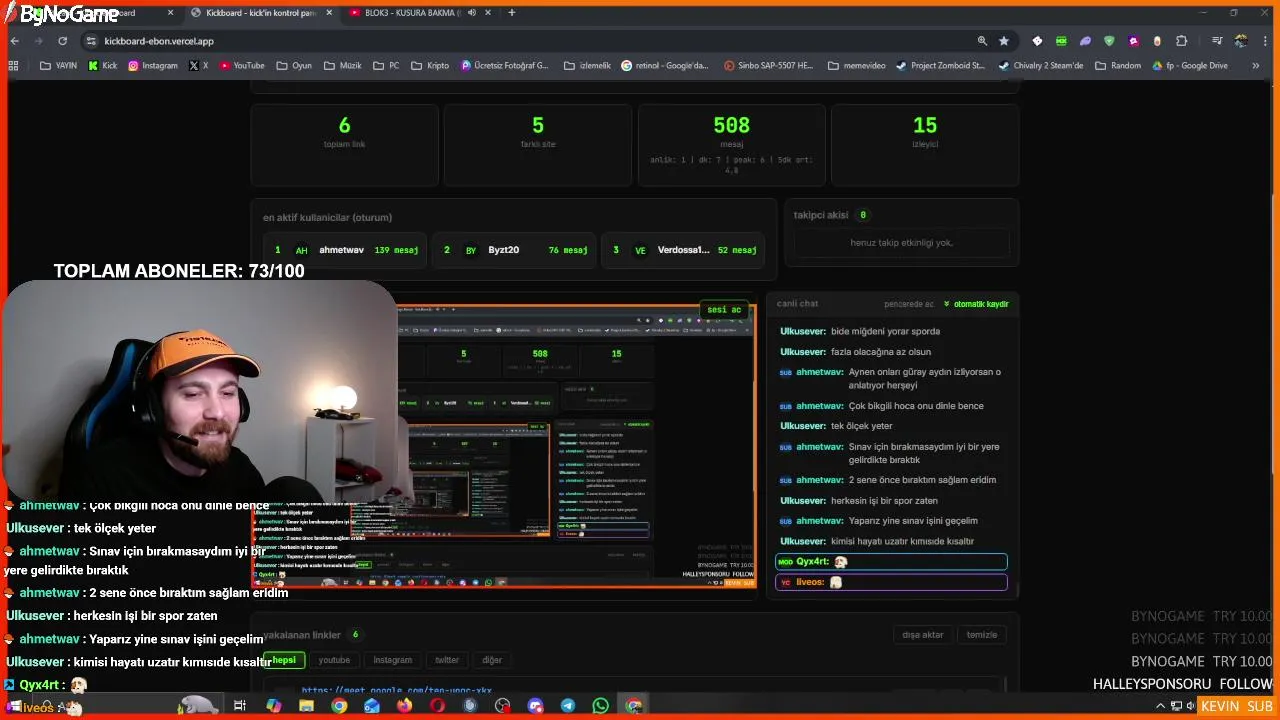The width and height of the screenshot is (1280, 720).
Task: Open Task View on the taskbar
Action: pyautogui.click(x=239, y=706)
